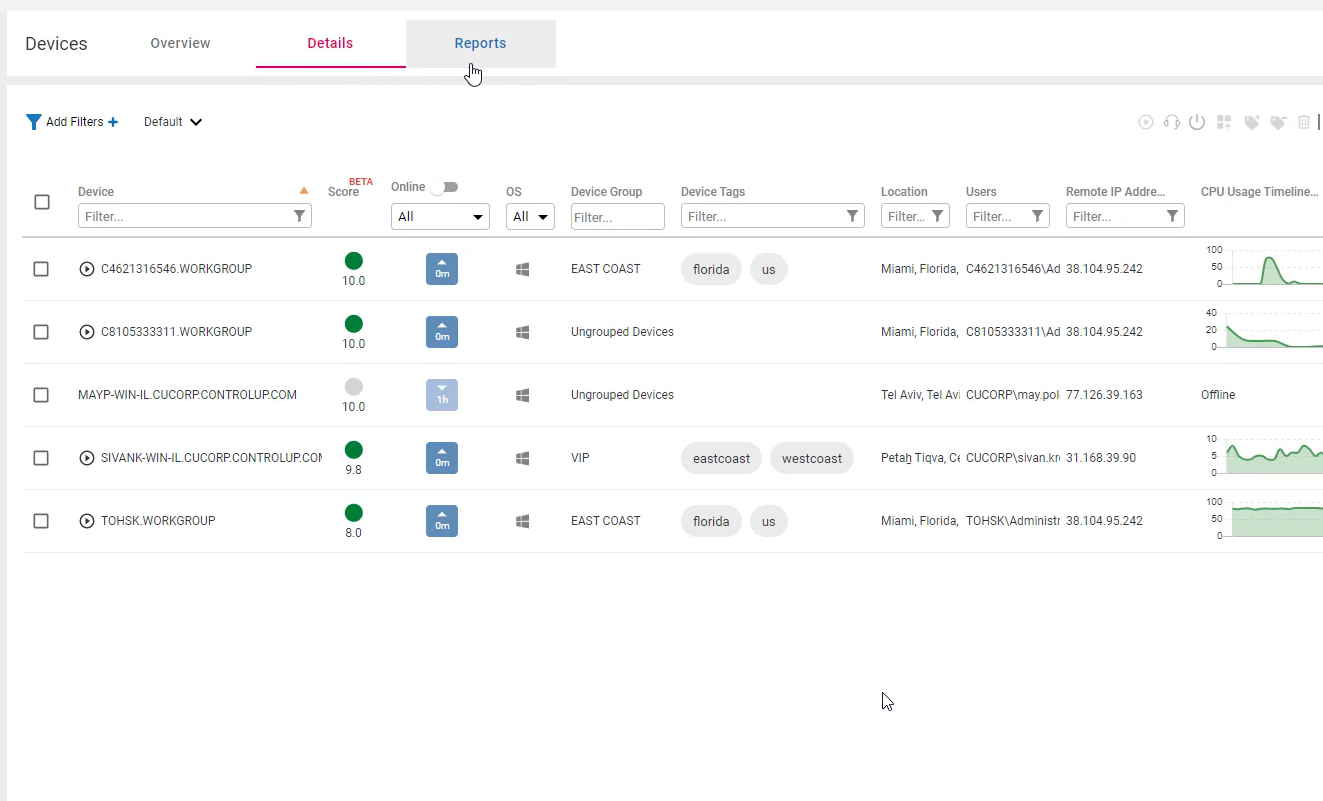The width and height of the screenshot is (1323, 801).
Task: Click the Users filter field
Action: 1008,216
